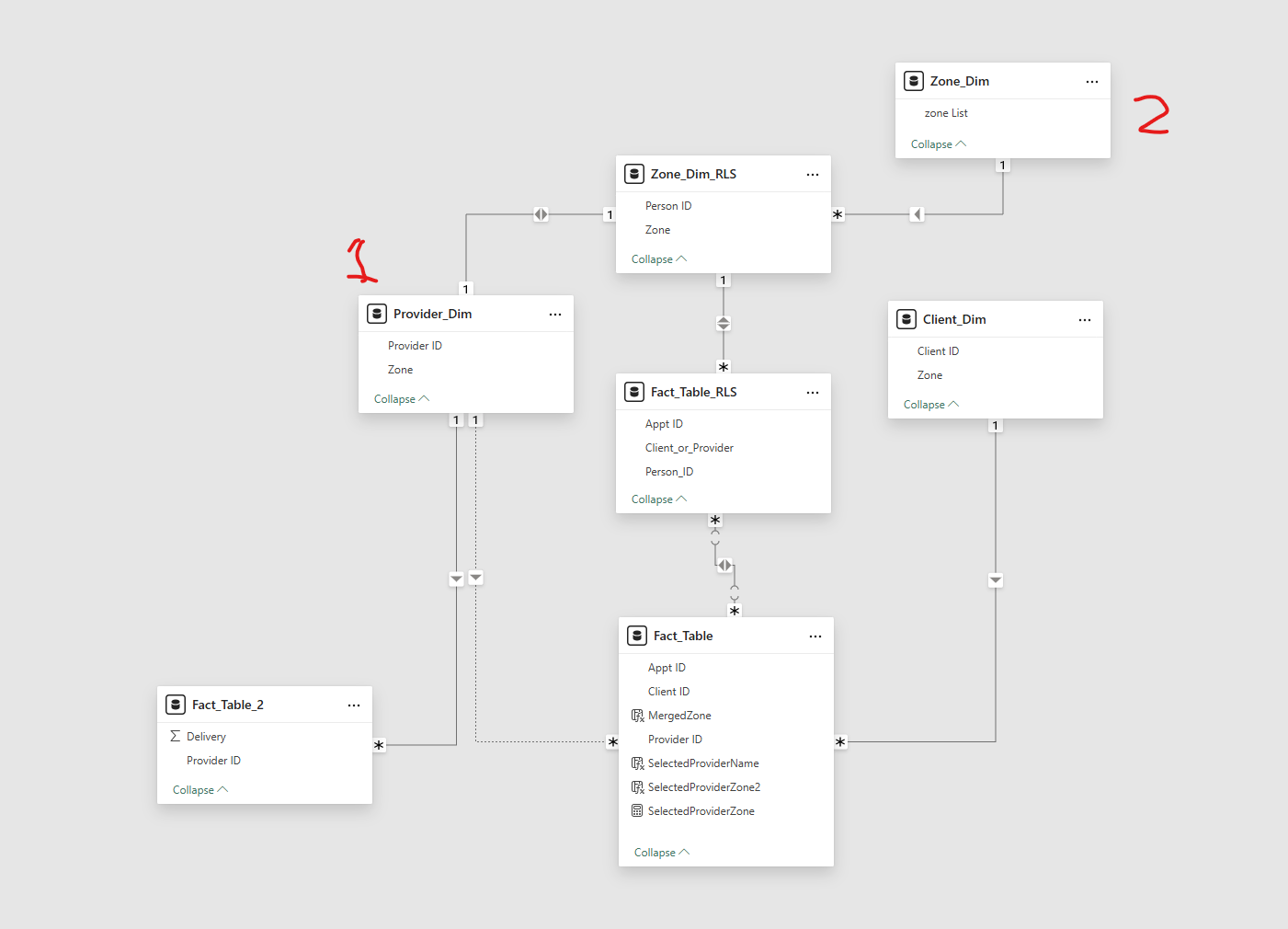Collapse the Provider_Dim table

point(402,399)
